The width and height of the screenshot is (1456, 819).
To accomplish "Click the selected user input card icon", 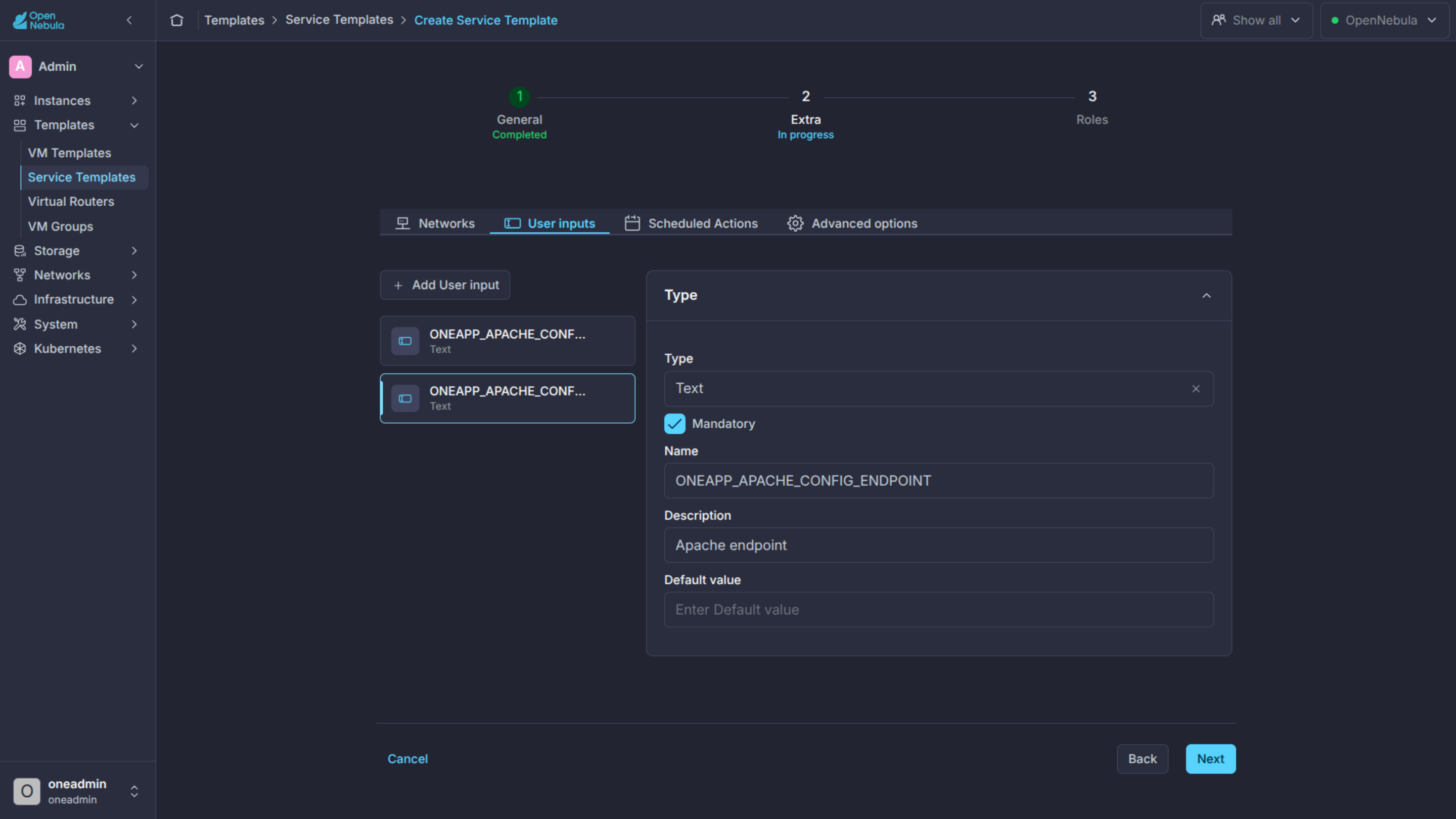I will pos(405,398).
